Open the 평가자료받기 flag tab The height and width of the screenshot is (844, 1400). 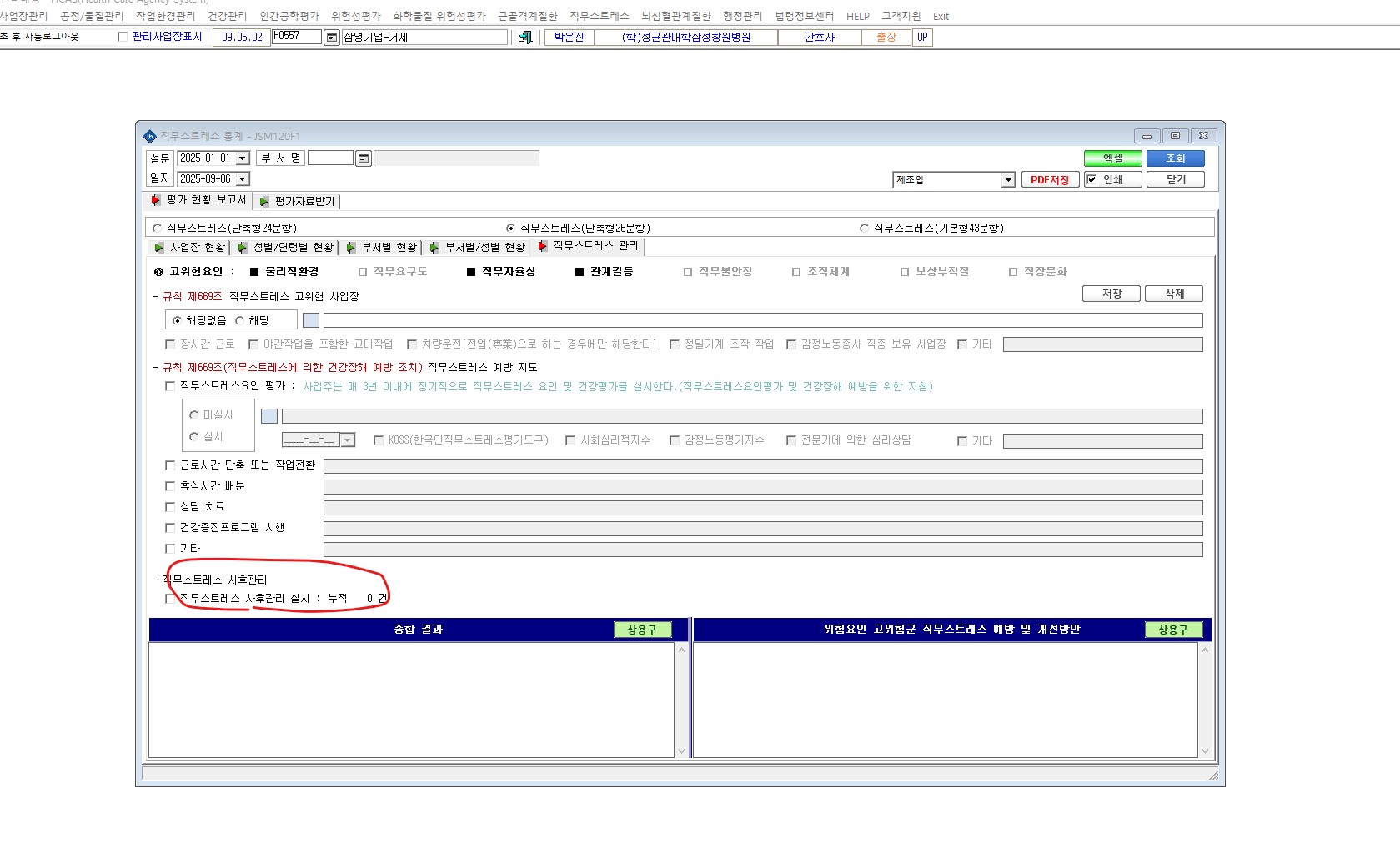click(x=298, y=201)
